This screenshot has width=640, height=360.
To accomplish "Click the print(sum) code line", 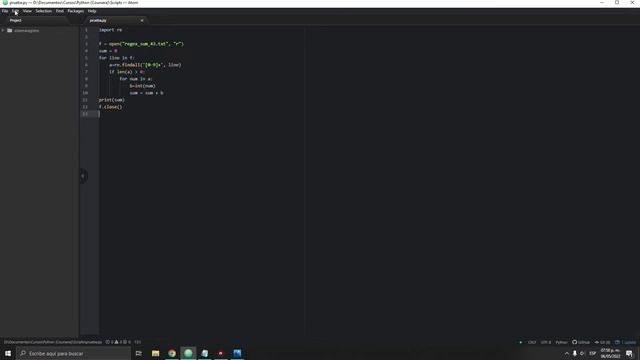I will click(x=111, y=100).
